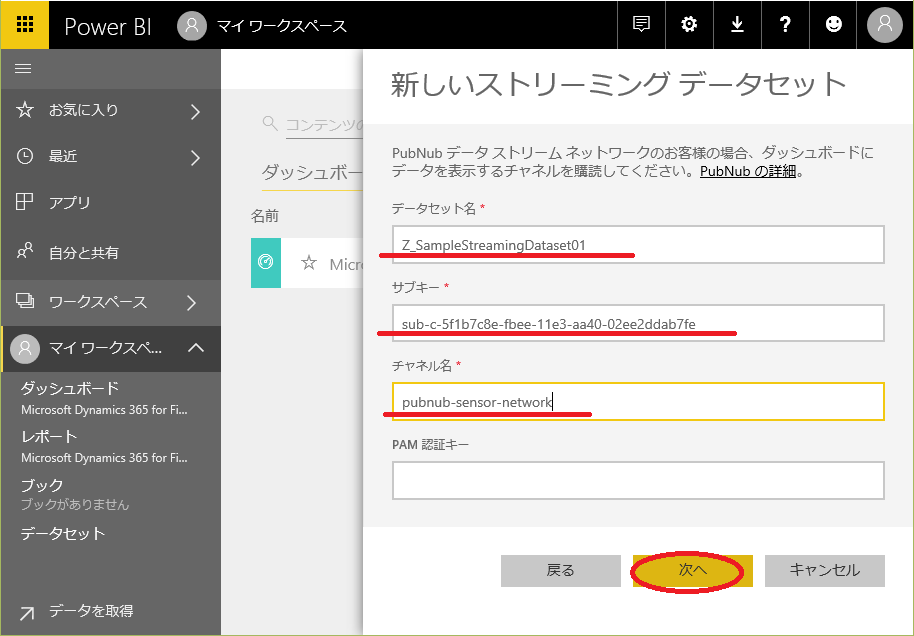The width and height of the screenshot is (914, 636).
Task: Favorite the dashboard with star icon
Action: click(309, 263)
